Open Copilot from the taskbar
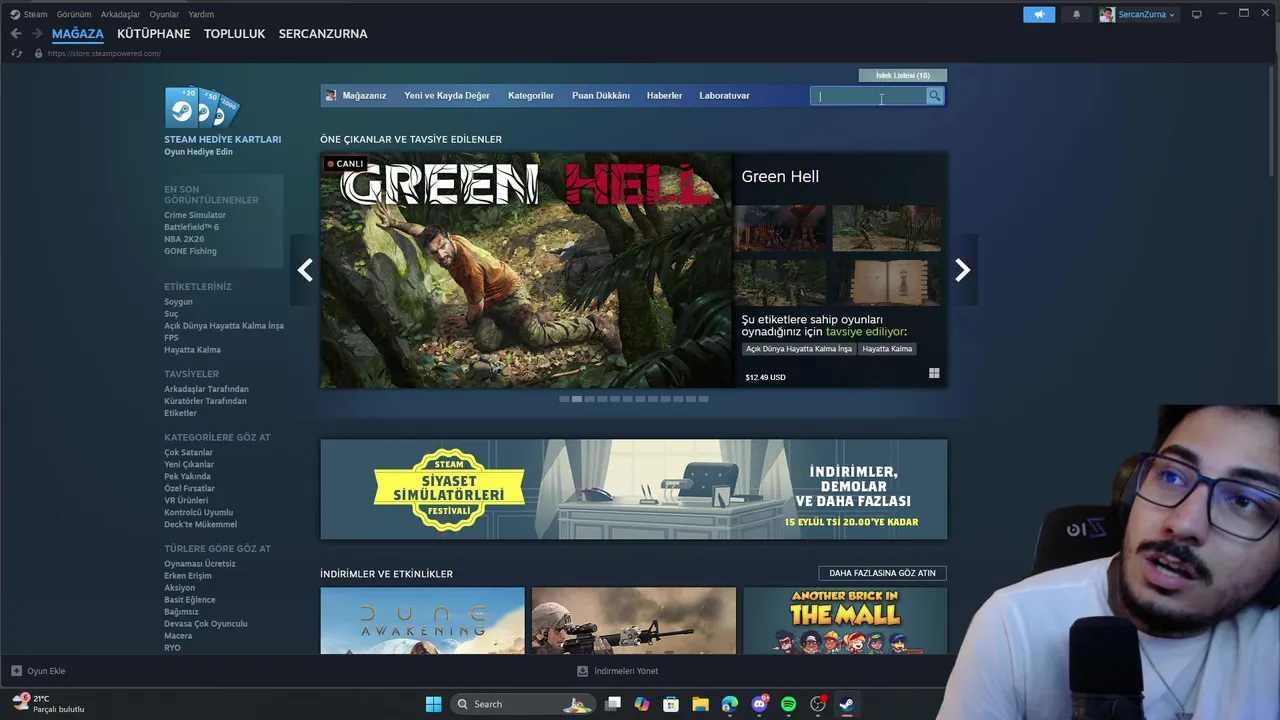1280x720 pixels. (x=642, y=704)
